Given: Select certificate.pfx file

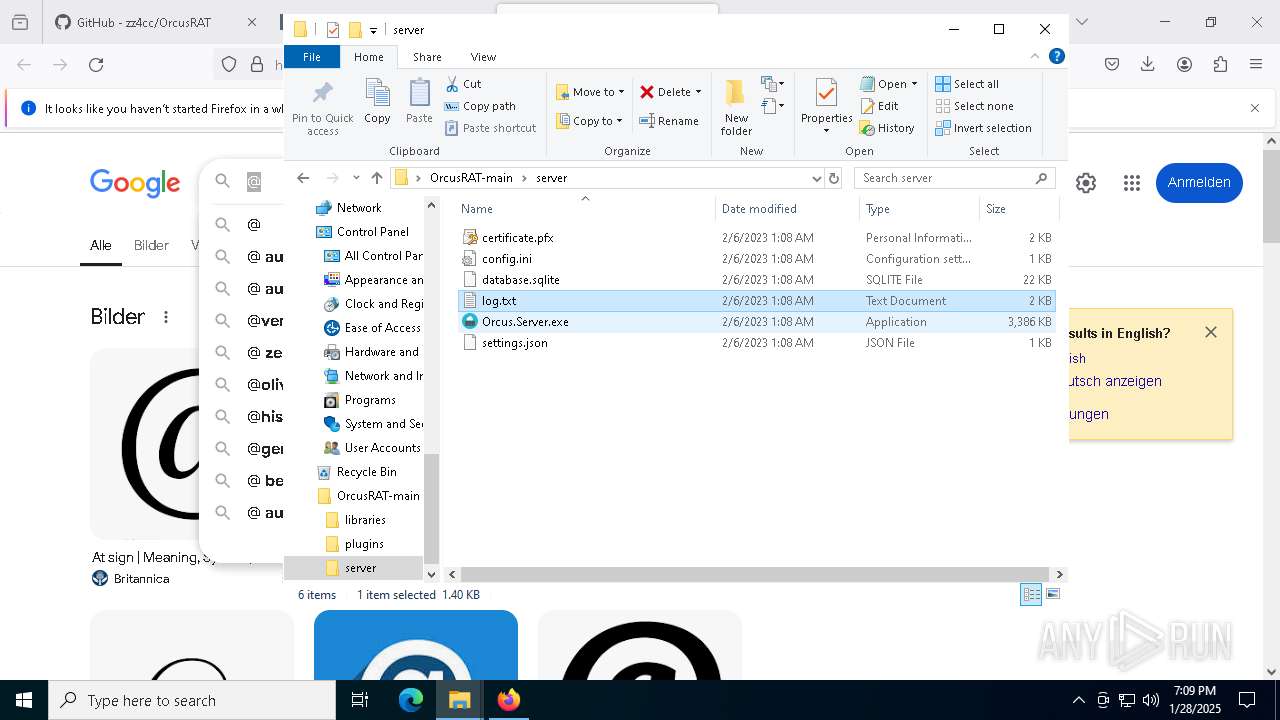Looking at the screenshot, I should [x=517, y=238].
